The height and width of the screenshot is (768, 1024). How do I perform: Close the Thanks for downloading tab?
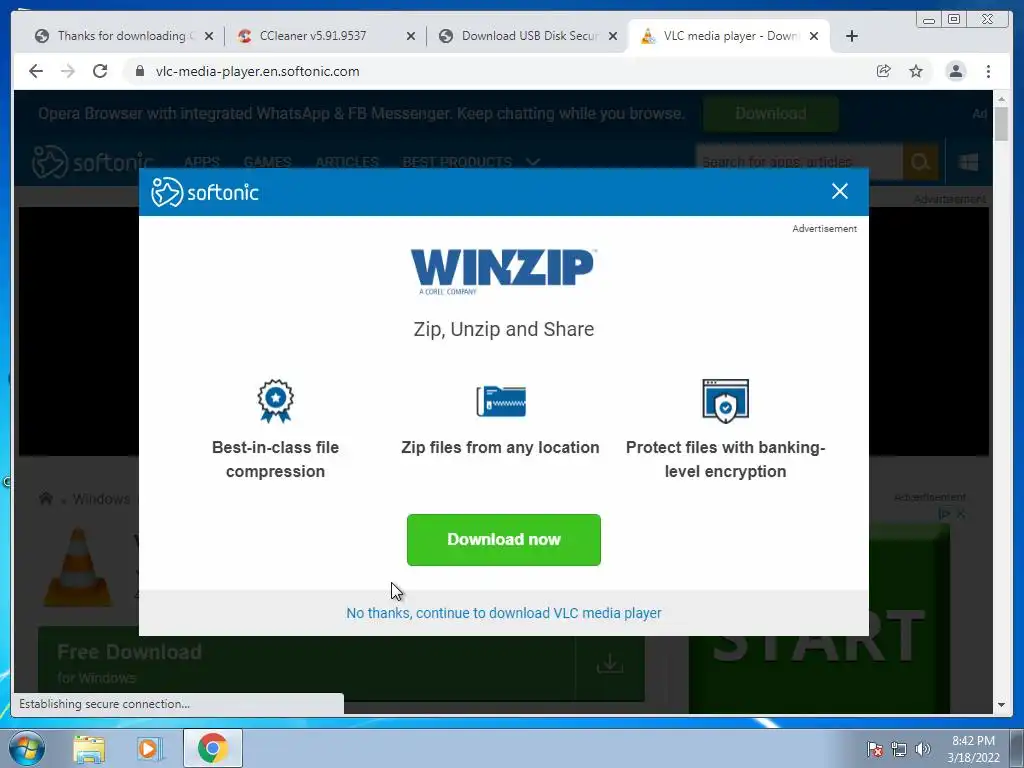click(x=209, y=36)
